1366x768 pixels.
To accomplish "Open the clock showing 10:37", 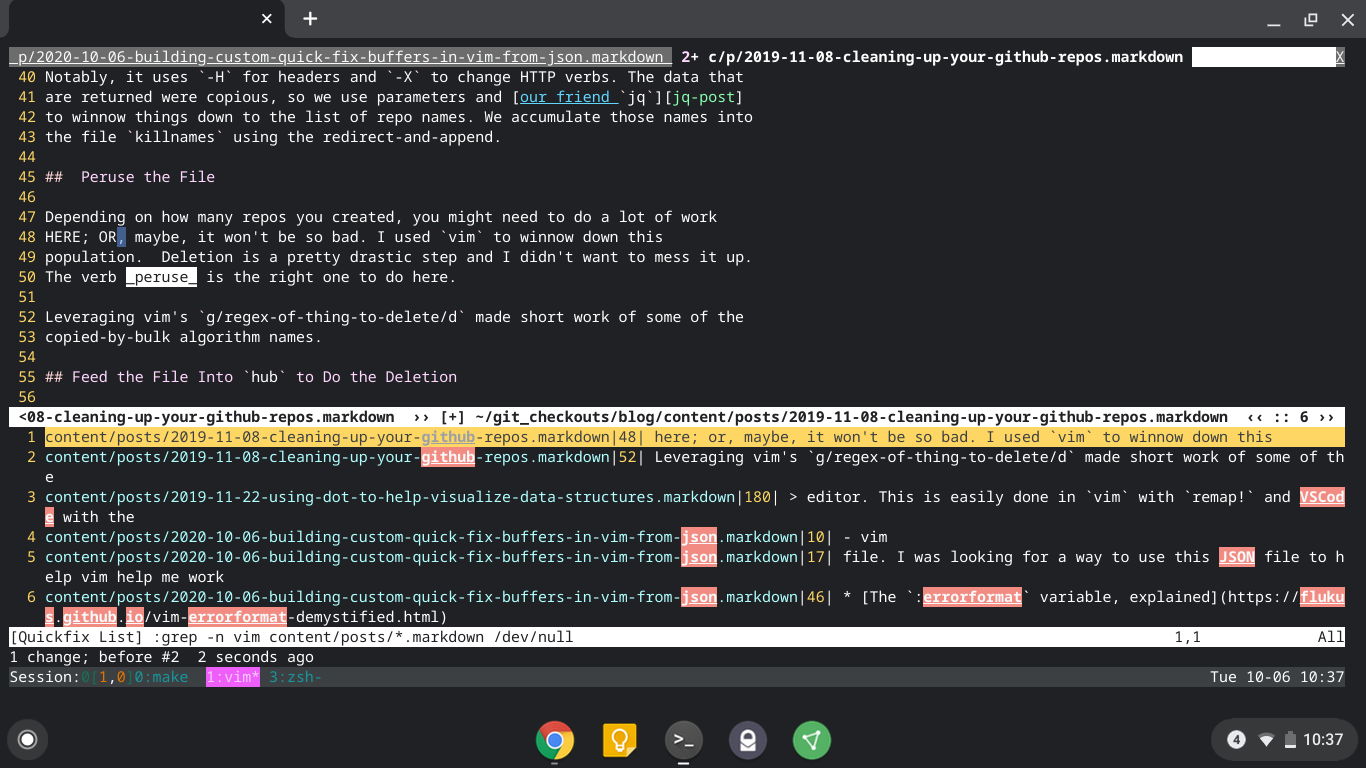I will pyautogui.click(x=1323, y=740).
